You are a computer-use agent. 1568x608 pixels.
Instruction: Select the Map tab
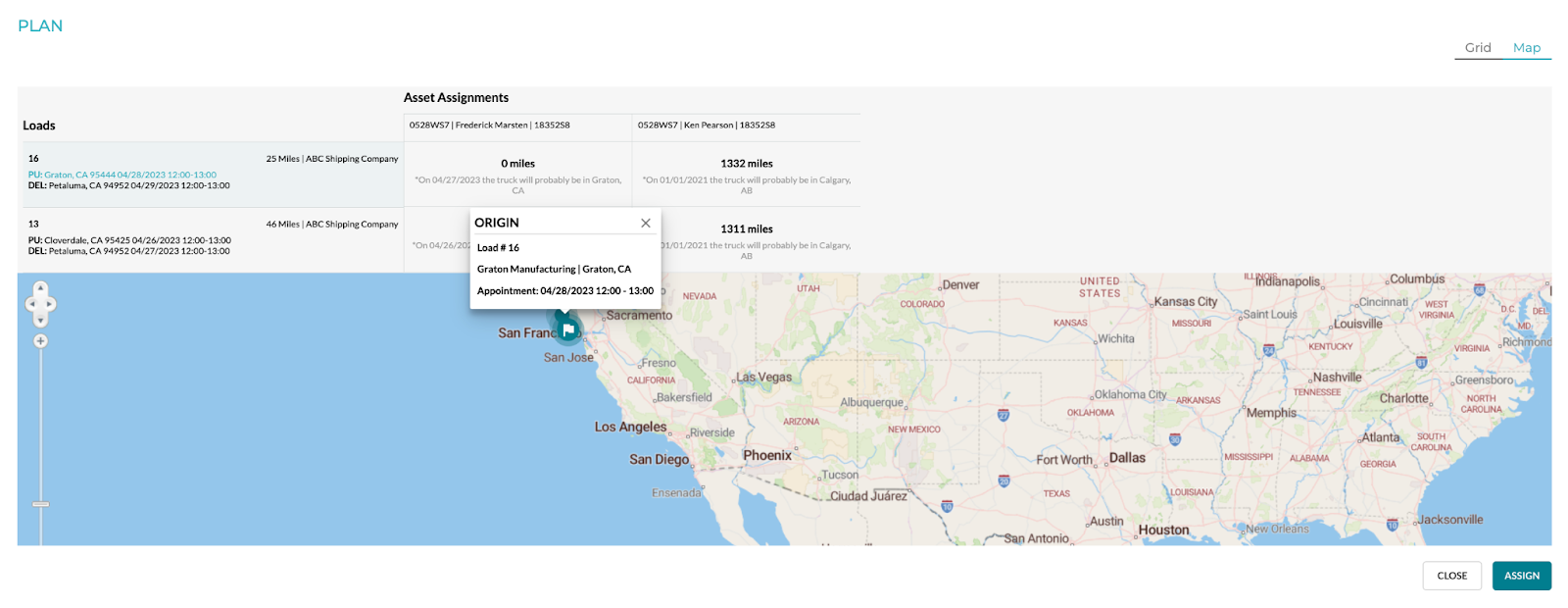click(x=1527, y=46)
